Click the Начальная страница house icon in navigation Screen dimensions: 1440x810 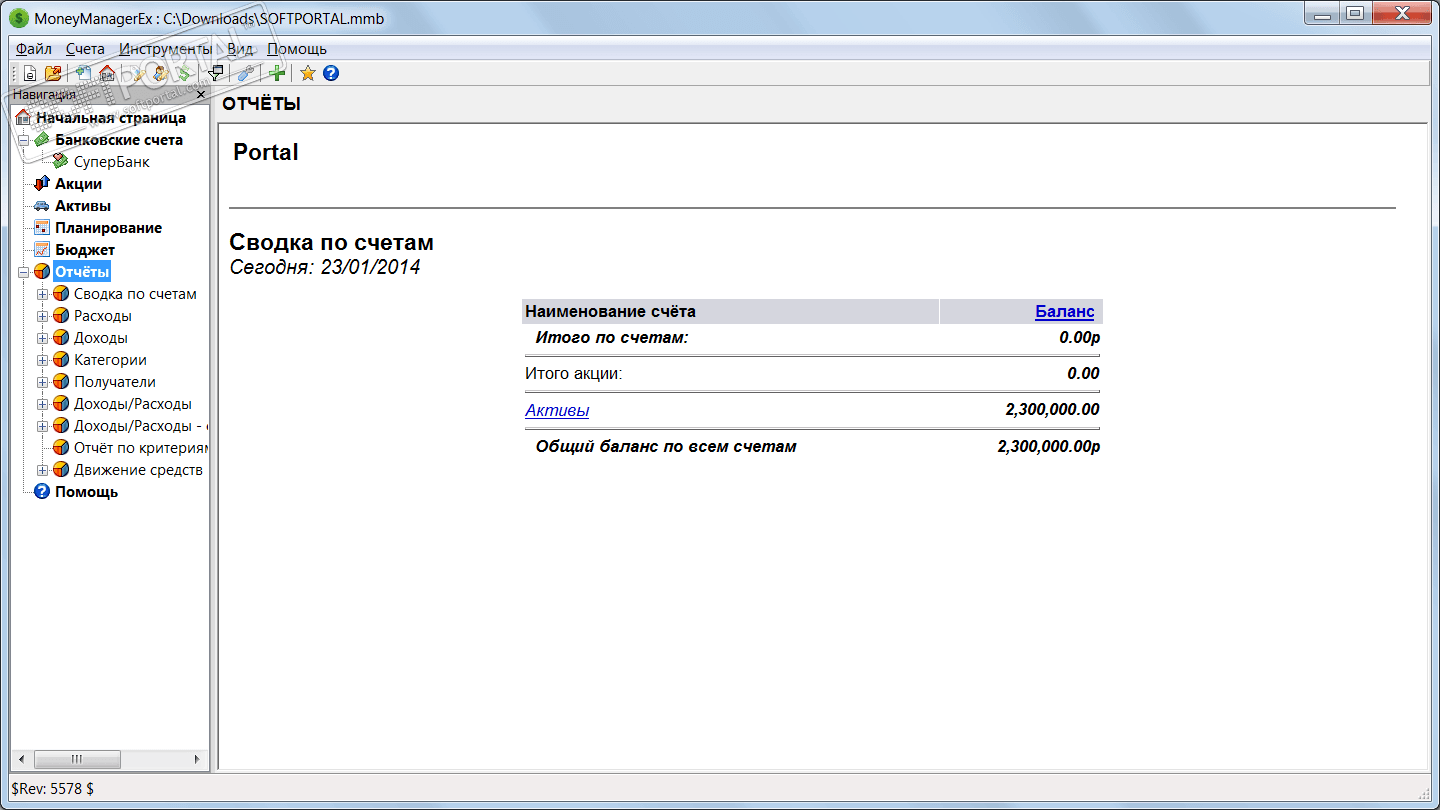tap(23, 118)
